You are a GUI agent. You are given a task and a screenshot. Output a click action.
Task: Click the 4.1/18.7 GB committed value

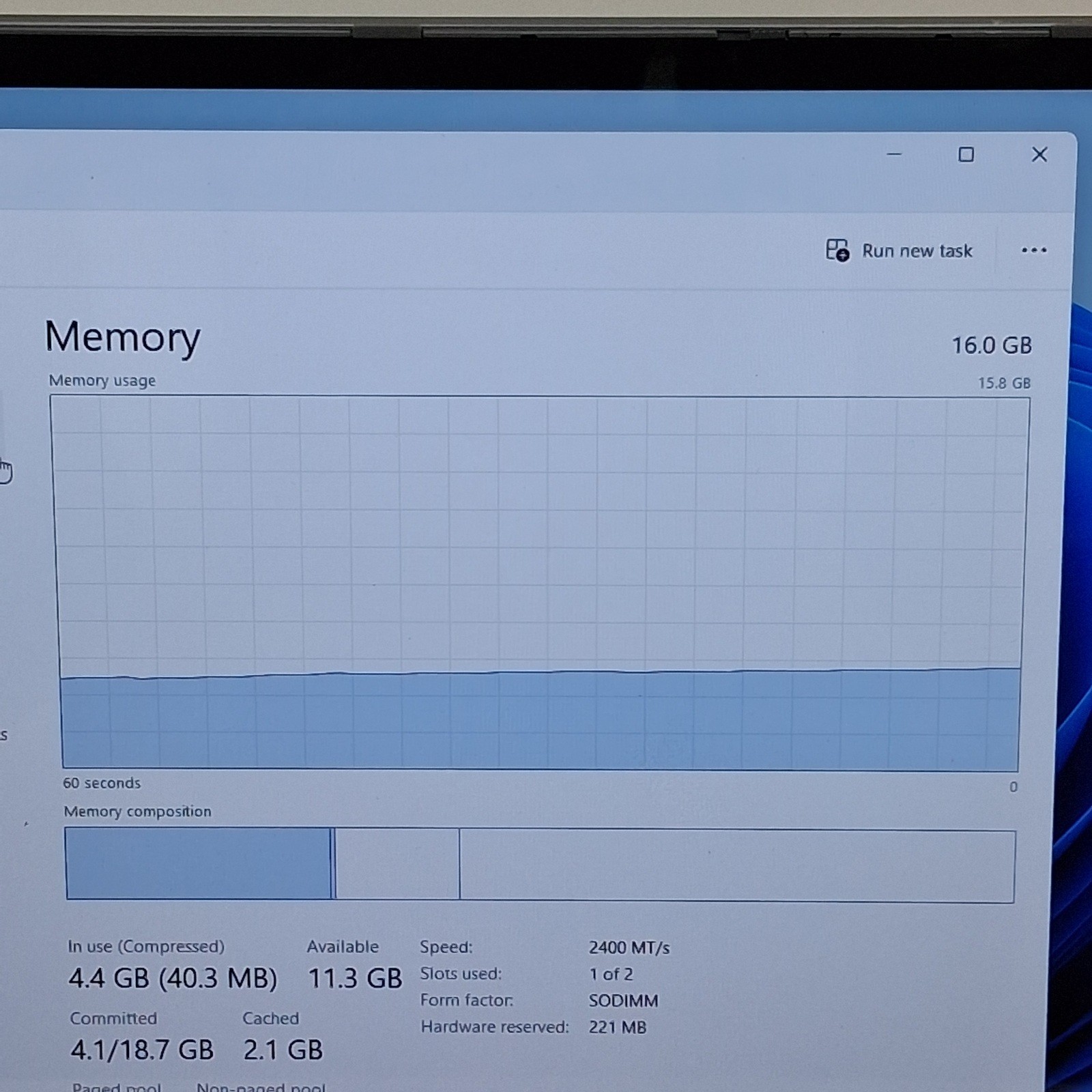142,1050
